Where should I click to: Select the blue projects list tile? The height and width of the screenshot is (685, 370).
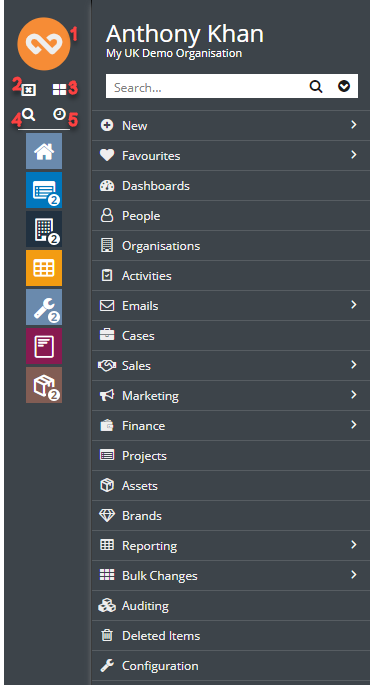click(x=44, y=190)
